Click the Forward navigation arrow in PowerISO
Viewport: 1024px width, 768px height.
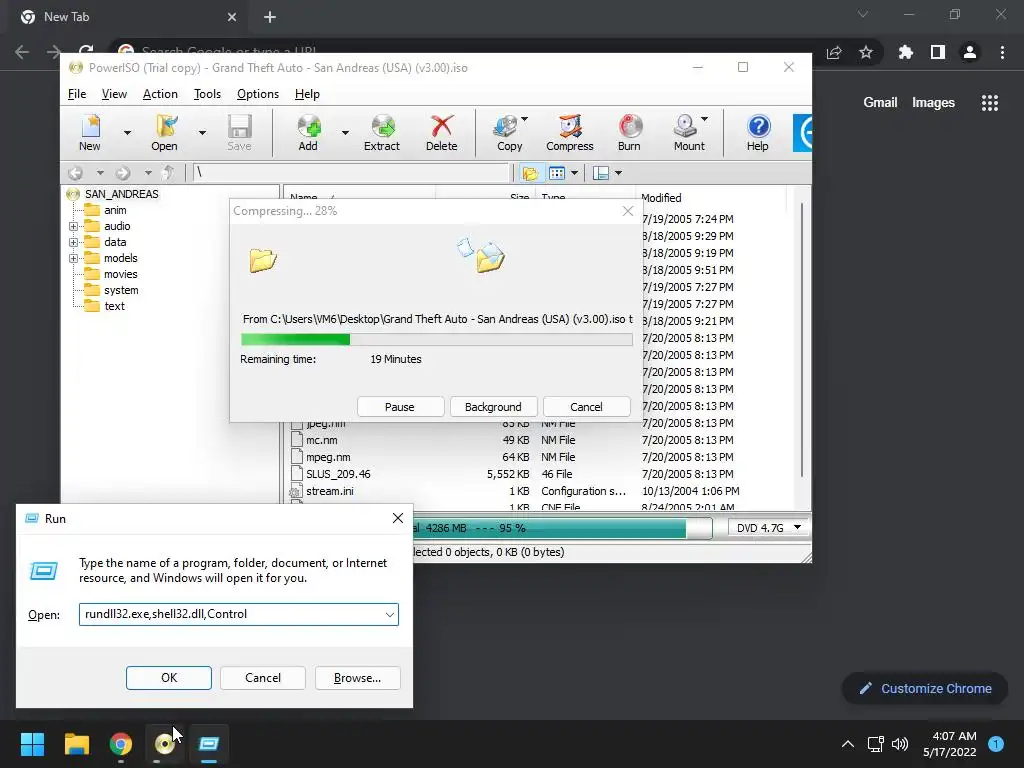[123, 173]
